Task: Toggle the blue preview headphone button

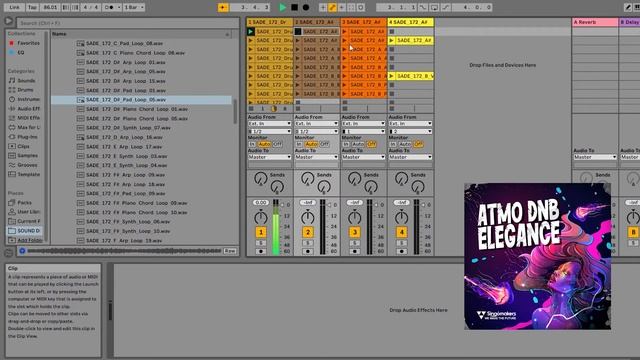Action: (22, 251)
